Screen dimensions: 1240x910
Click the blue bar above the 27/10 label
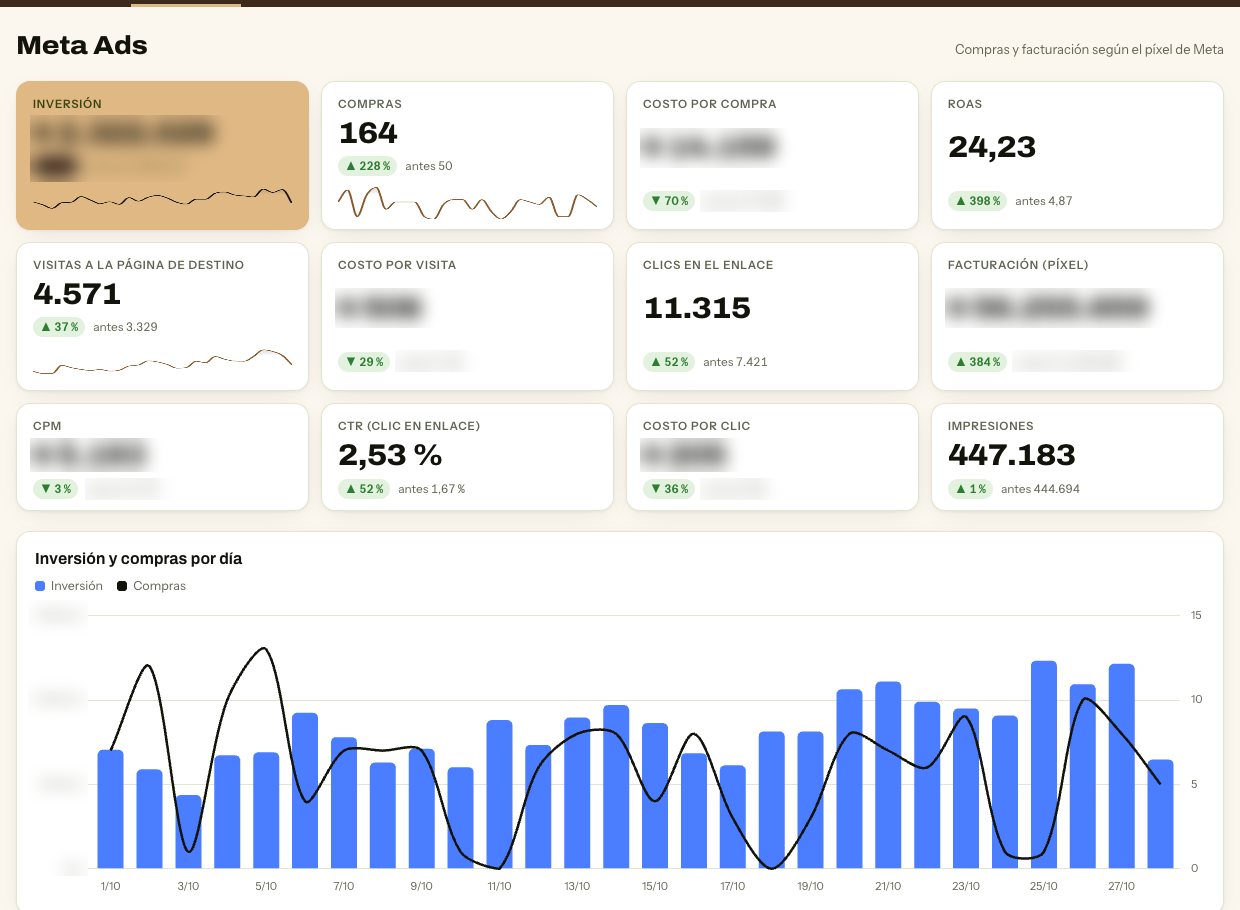click(1122, 766)
